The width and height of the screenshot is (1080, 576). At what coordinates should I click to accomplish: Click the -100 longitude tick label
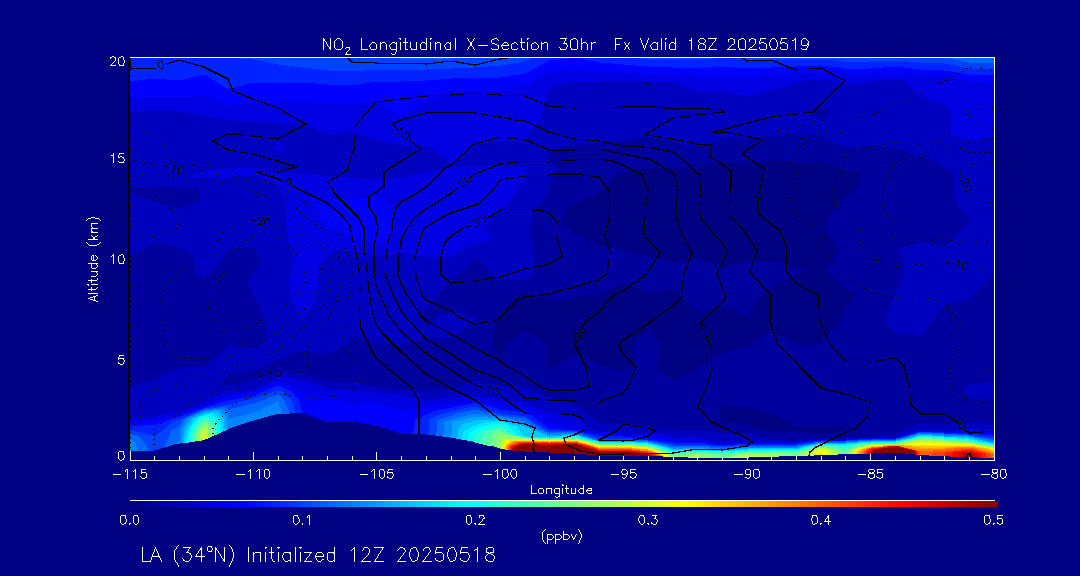[499, 475]
